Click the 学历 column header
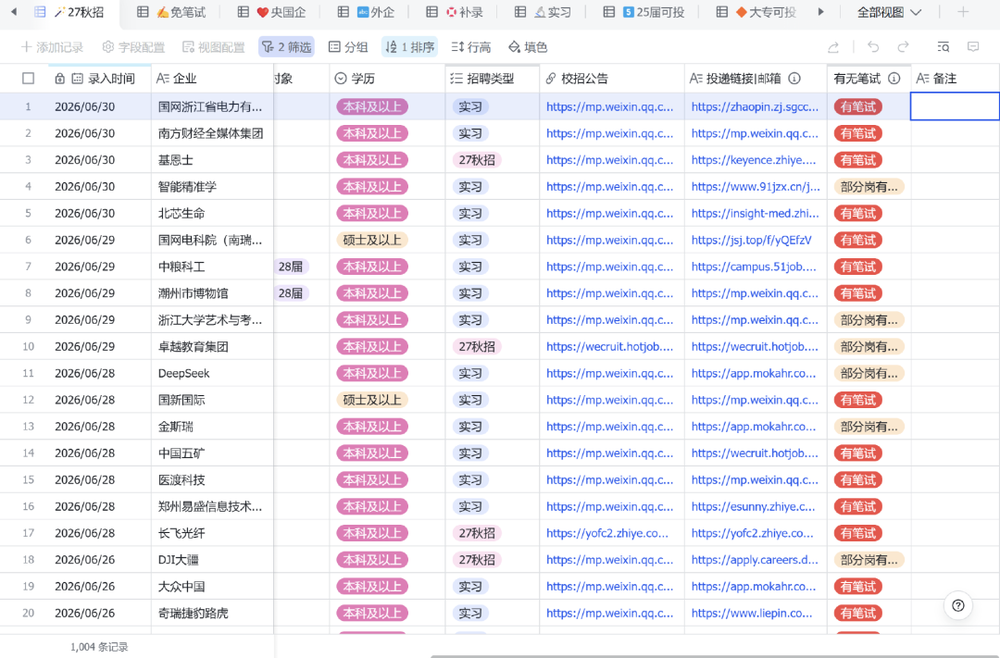This screenshot has width=1000, height=658. (x=387, y=78)
